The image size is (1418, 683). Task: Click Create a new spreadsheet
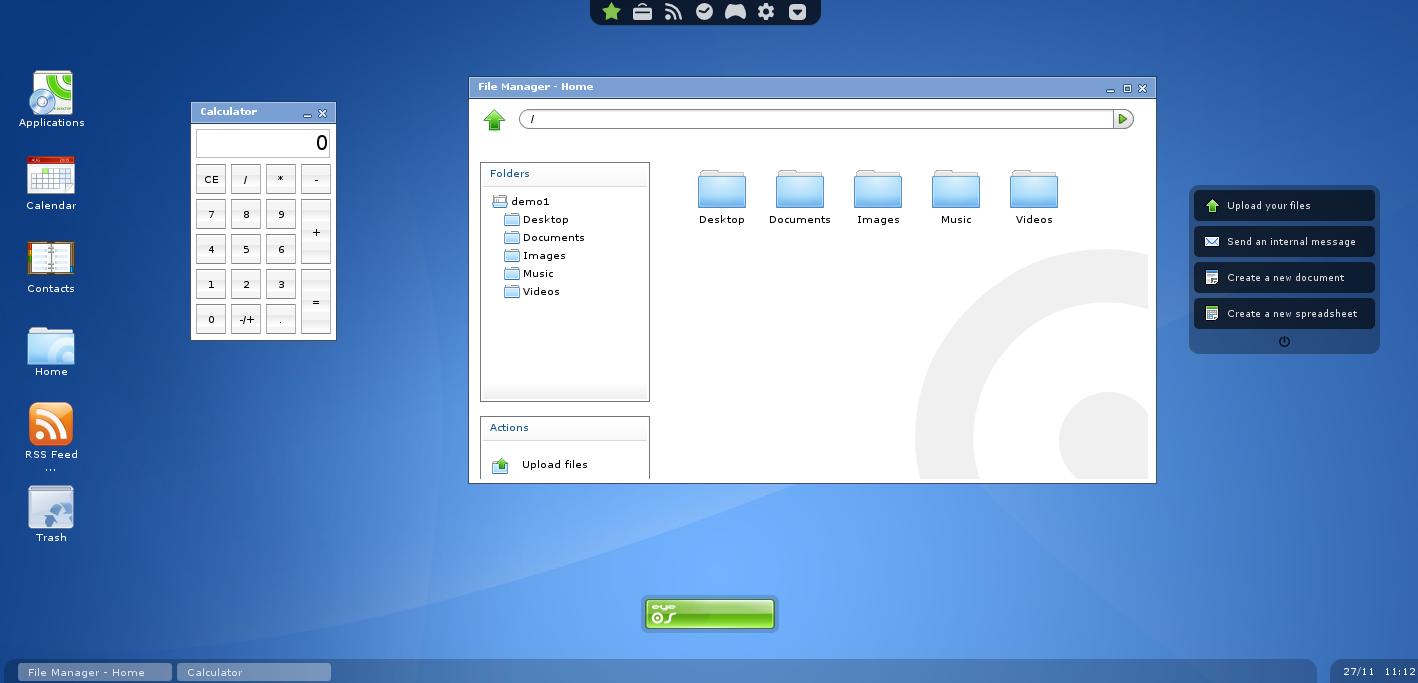(x=1284, y=314)
